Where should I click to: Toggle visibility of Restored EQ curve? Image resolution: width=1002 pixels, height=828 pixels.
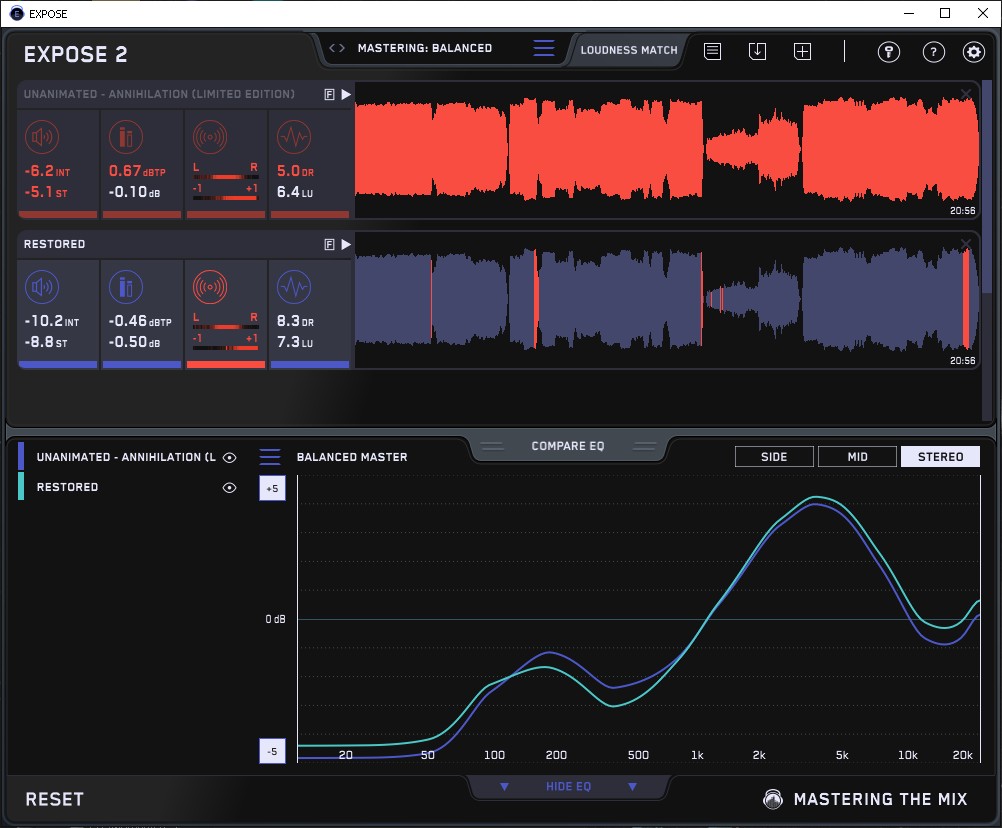coord(229,488)
